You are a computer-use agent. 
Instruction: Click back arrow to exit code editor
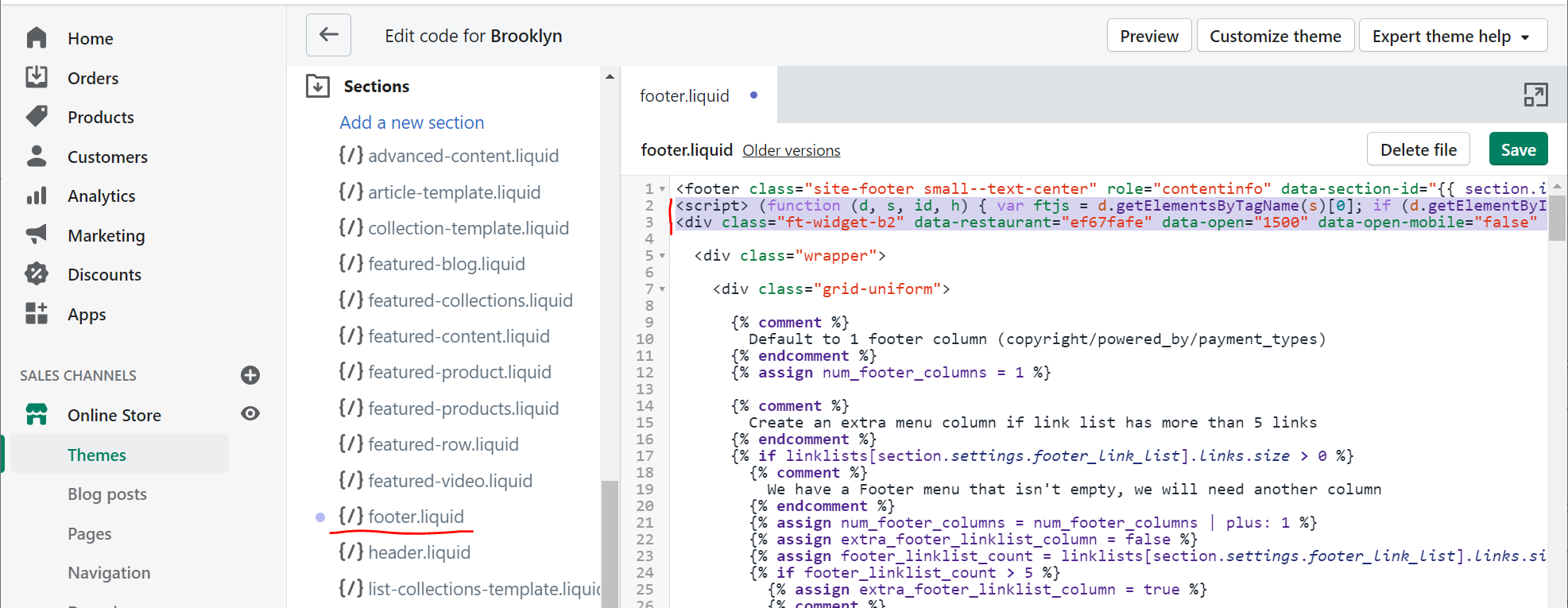pyautogui.click(x=328, y=35)
